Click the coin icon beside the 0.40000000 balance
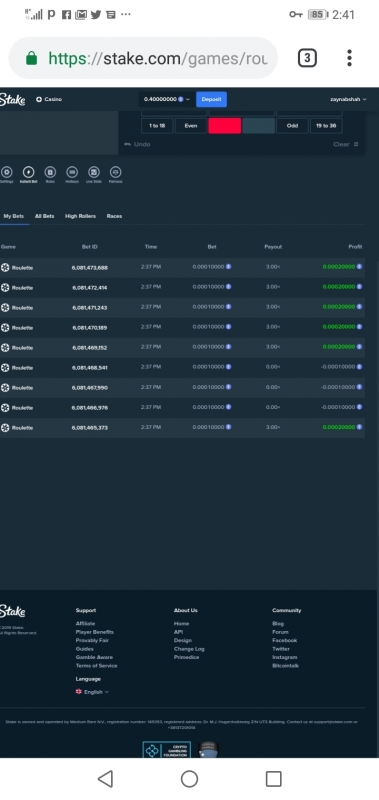This screenshot has width=379, height=800. pyautogui.click(x=181, y=99)
